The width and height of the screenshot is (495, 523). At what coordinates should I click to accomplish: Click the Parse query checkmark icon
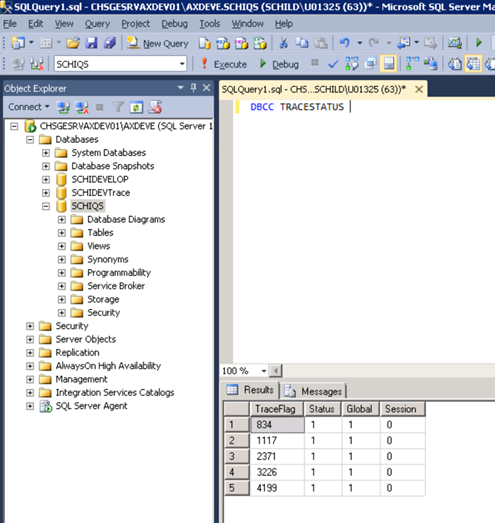coord(333,64)
